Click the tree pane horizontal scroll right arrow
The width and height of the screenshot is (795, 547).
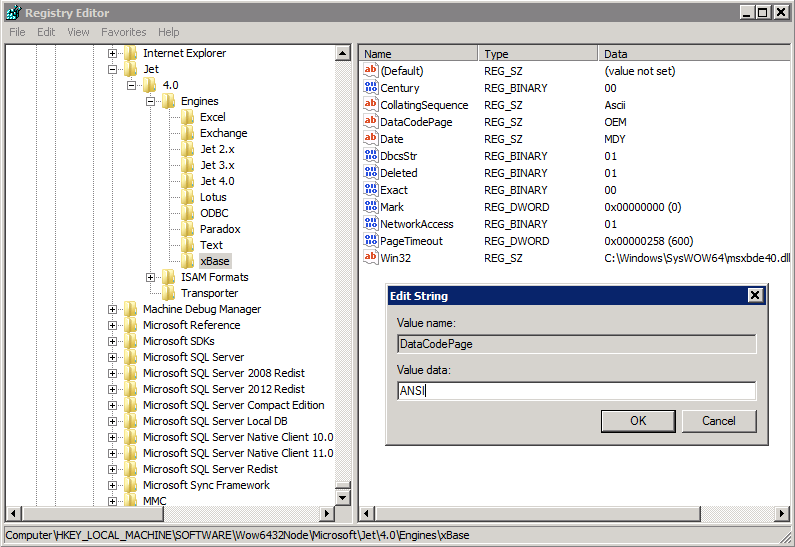tap(328, 514)
